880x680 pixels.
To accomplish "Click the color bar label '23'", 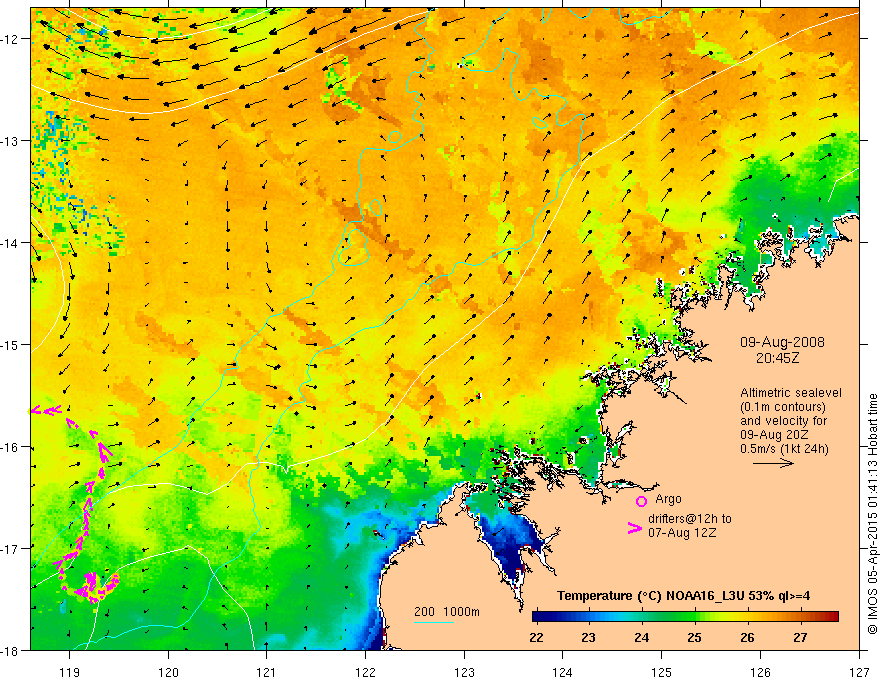I will coord(588,637).
